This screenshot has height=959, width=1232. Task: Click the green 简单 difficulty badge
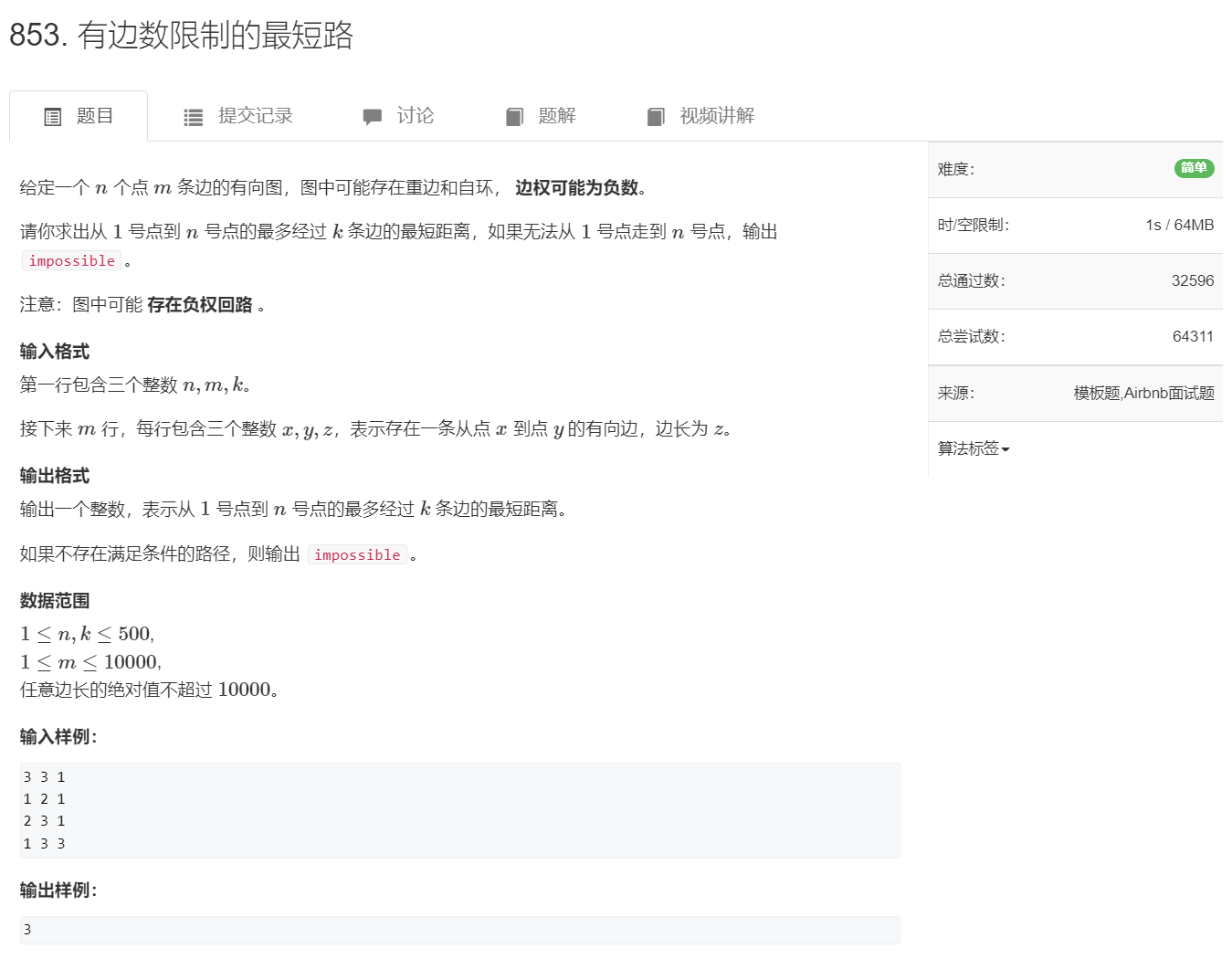1193,168
